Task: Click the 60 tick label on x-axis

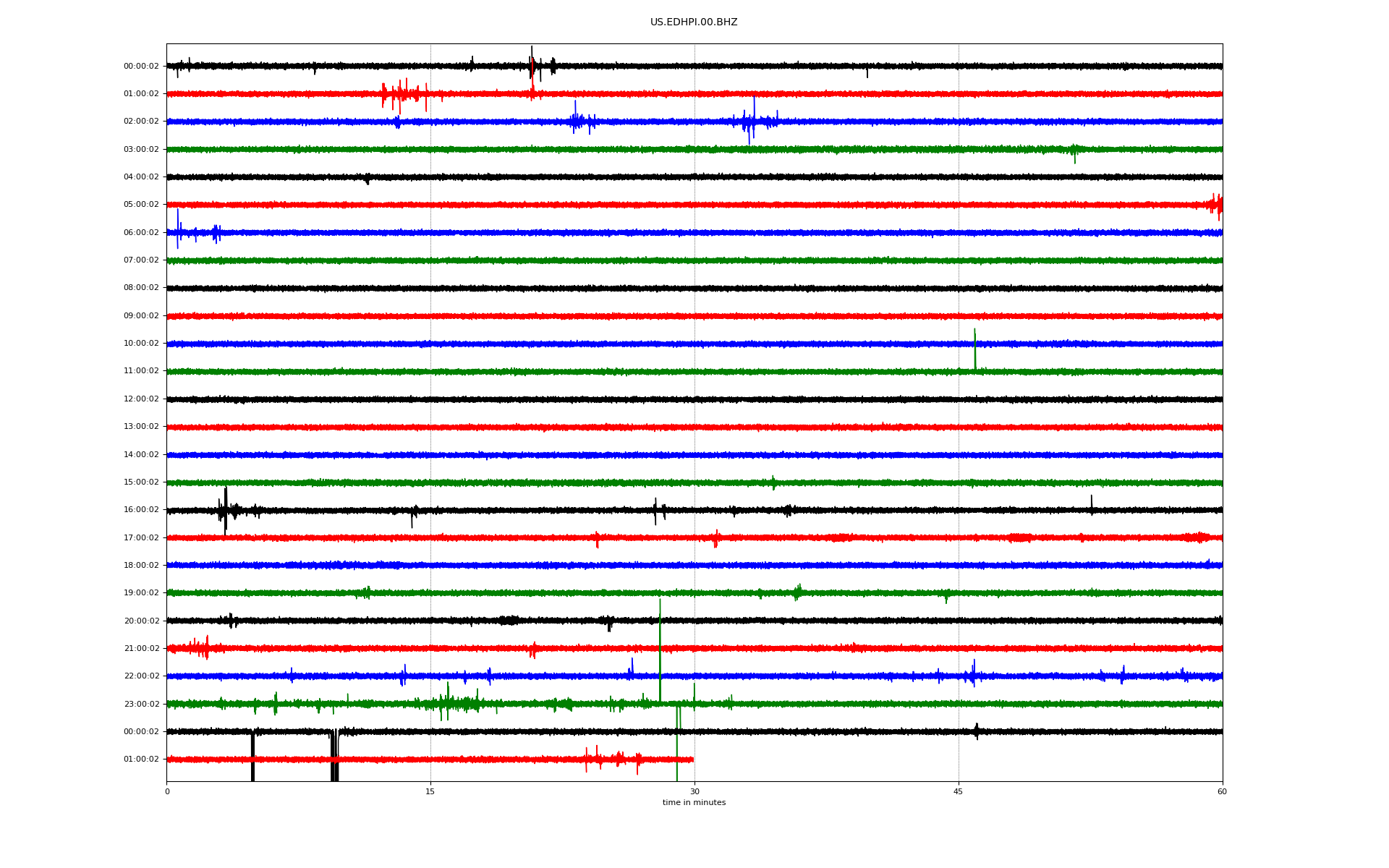Action: [x=1222, y=791]
